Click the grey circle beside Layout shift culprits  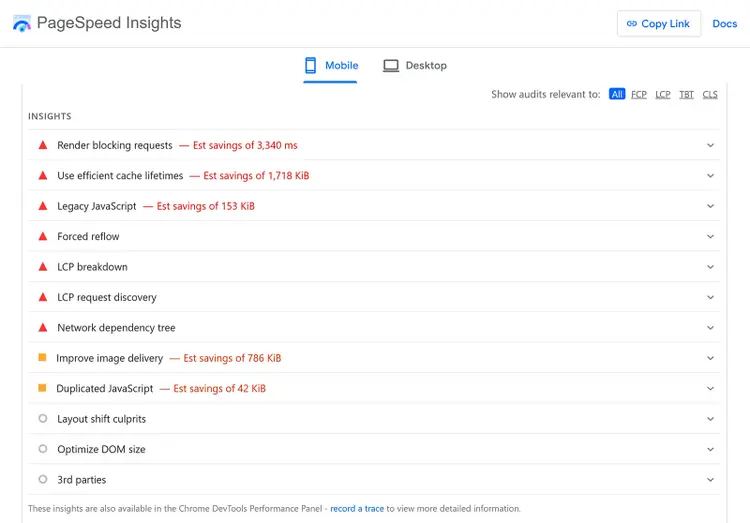[x=43, y=418]
